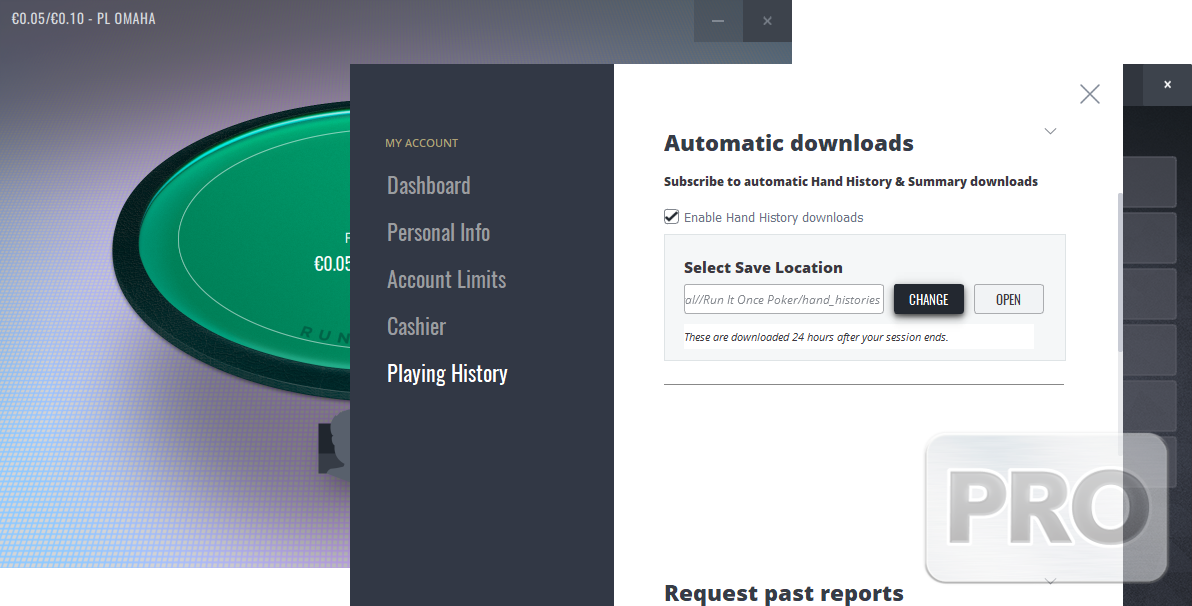The height and width of the screenshot is (606, 1192).
Task: Click the Request past reports heading
Action: (x=784, y=592)
